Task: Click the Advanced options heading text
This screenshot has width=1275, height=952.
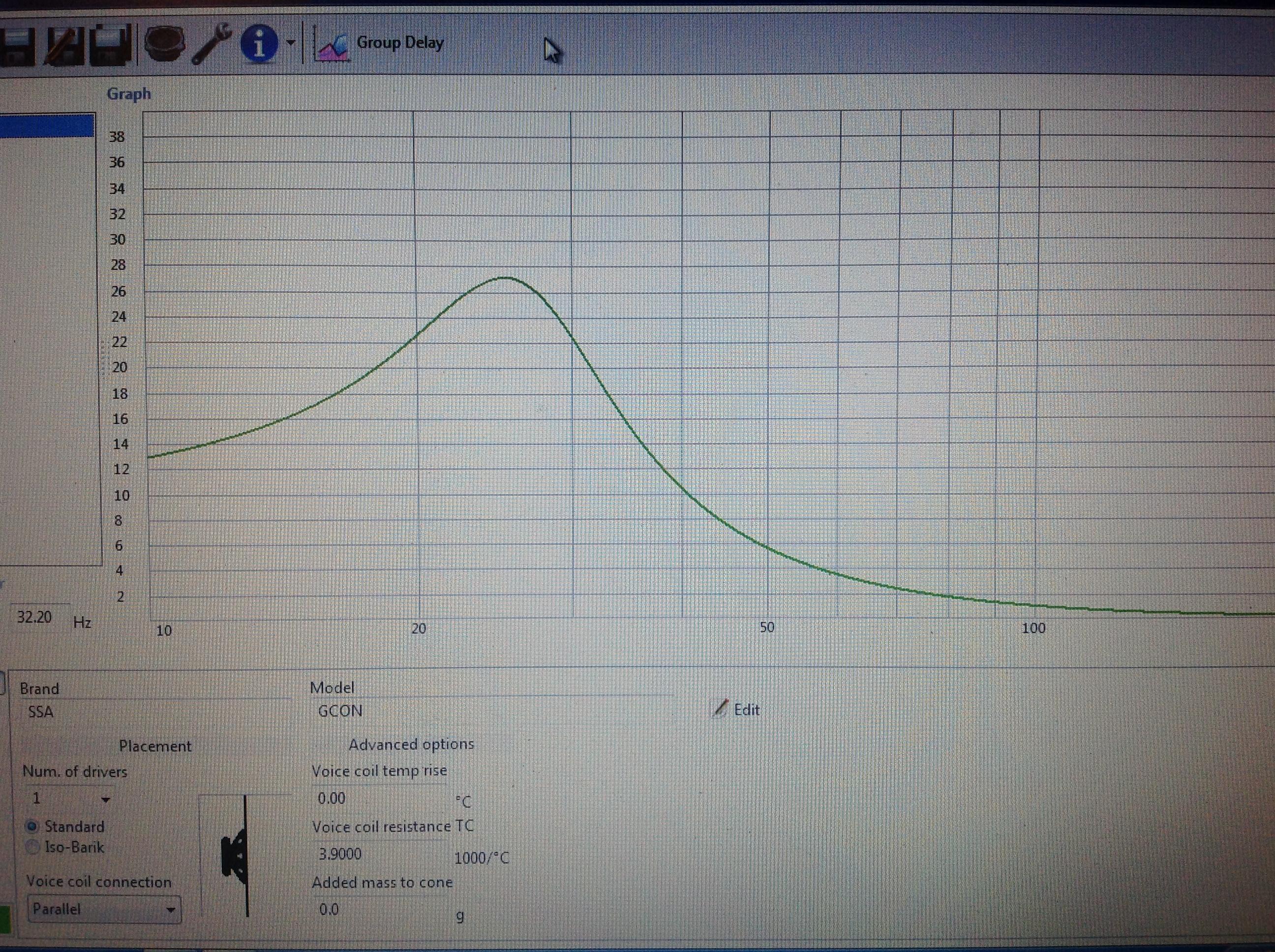Action: [x=411, y=744]
